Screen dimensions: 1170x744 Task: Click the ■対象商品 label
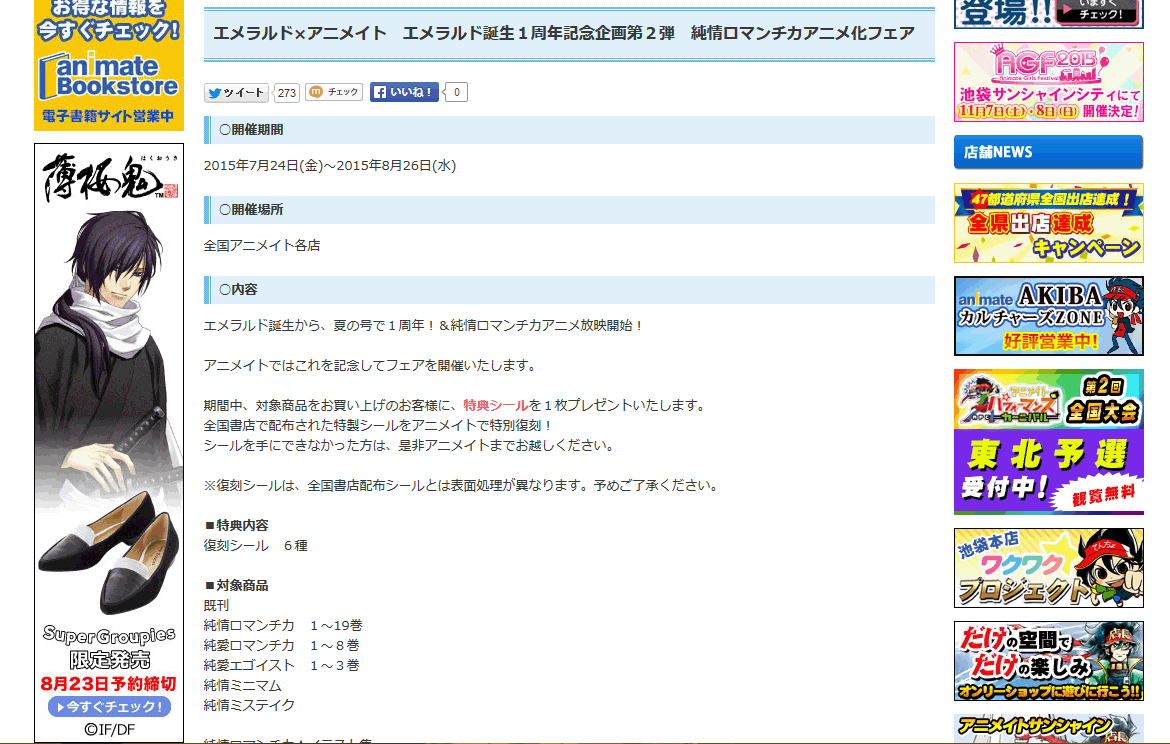point(236,586)
